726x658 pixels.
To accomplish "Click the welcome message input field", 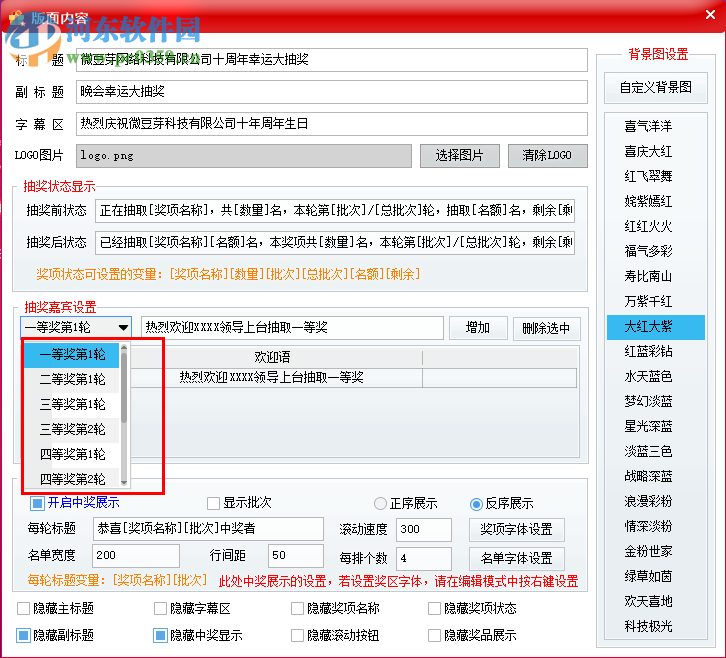I will [x=292, y=328].
